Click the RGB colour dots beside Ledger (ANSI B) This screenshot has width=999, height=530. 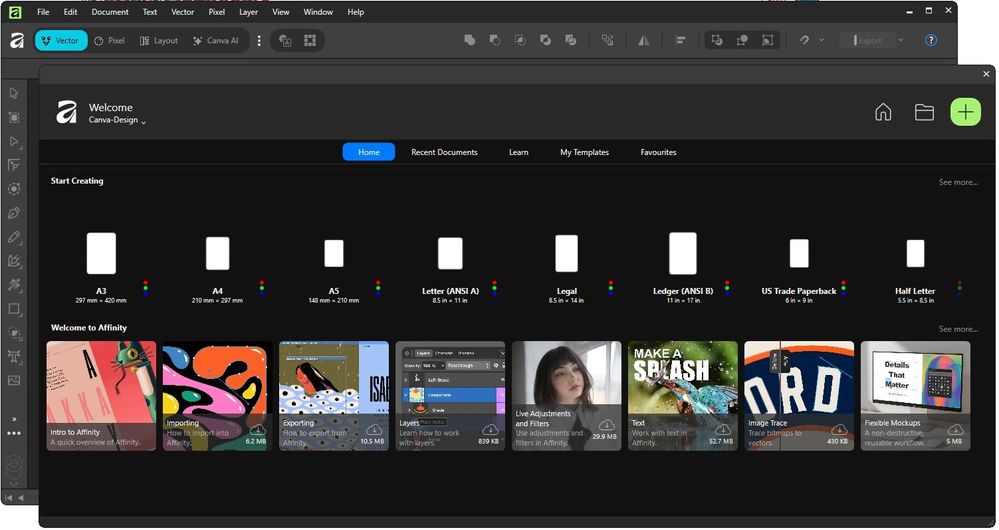[x=727, y=288]
